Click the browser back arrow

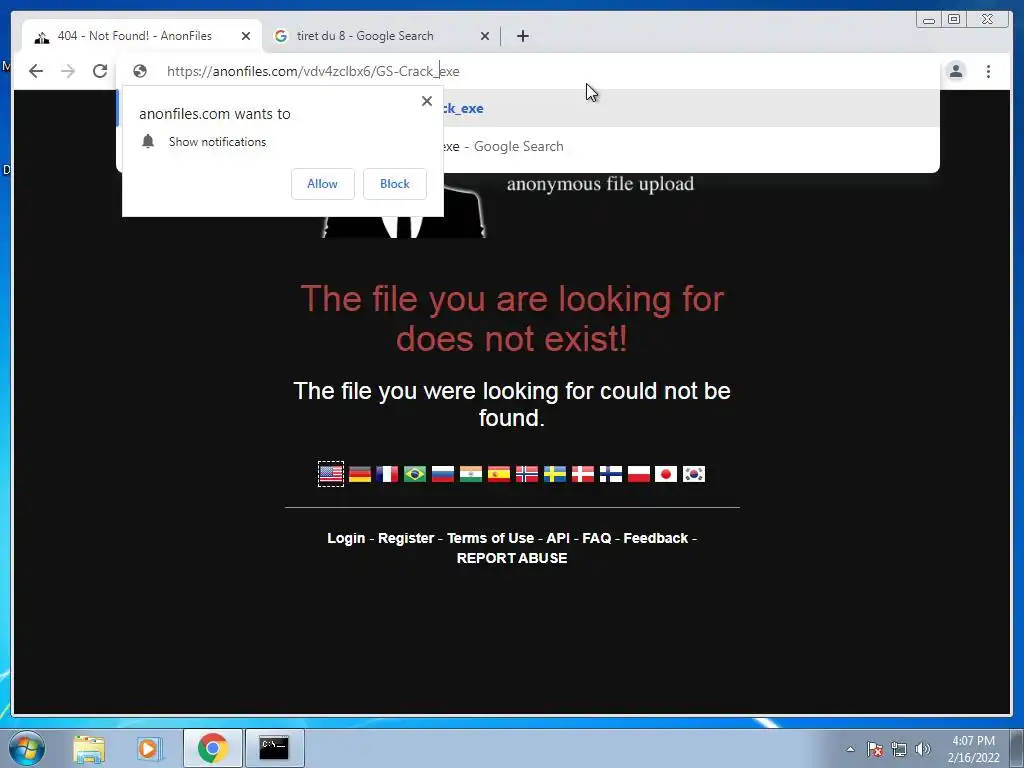(x=36, y=71)
